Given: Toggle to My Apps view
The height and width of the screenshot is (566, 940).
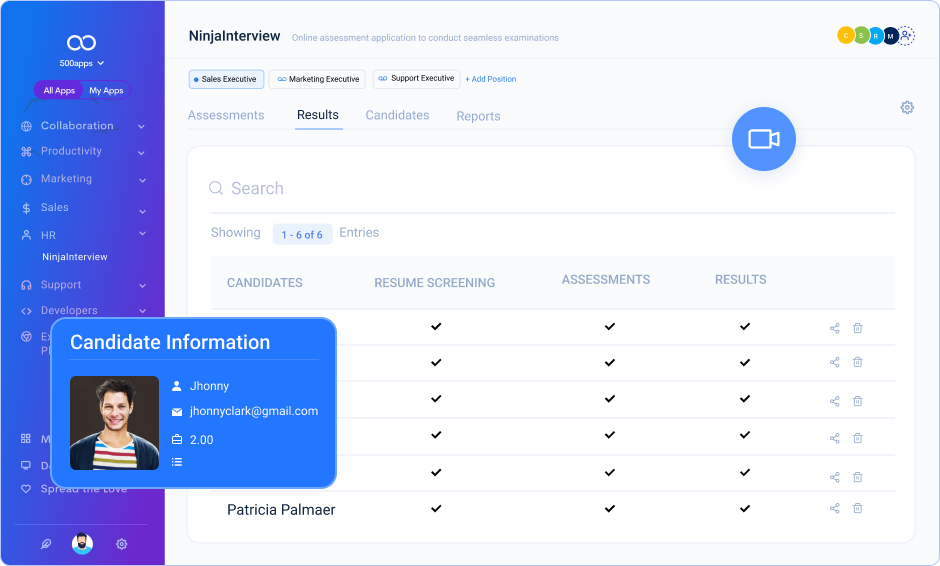Looking at the screenshot, I should click(x=106, y=91).
